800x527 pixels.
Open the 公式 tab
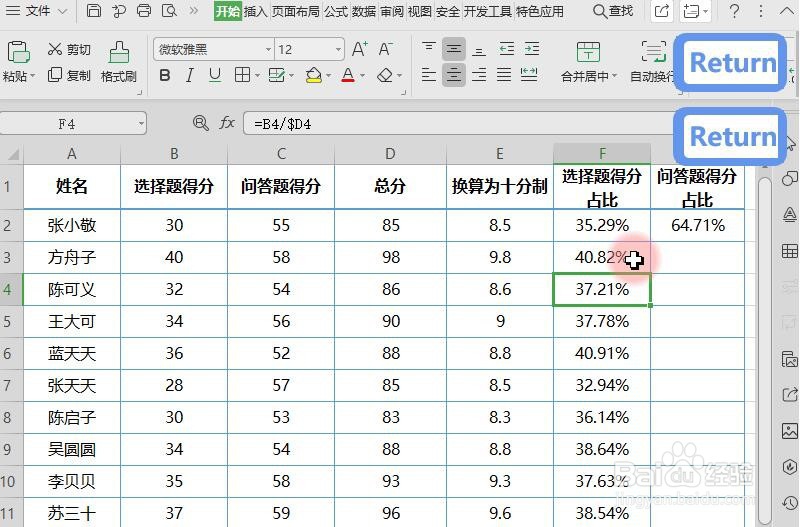point(336,11)
